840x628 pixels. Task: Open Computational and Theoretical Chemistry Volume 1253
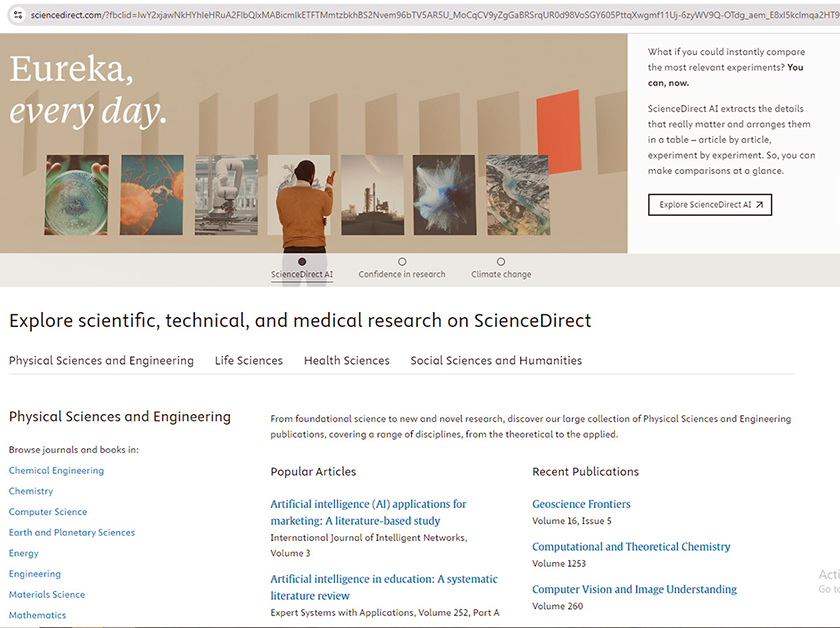pos(632,546)
